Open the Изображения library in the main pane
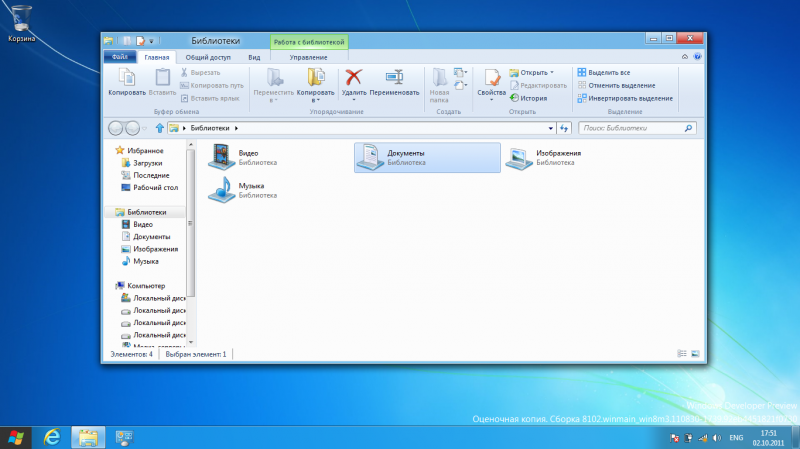 point(518,157)
